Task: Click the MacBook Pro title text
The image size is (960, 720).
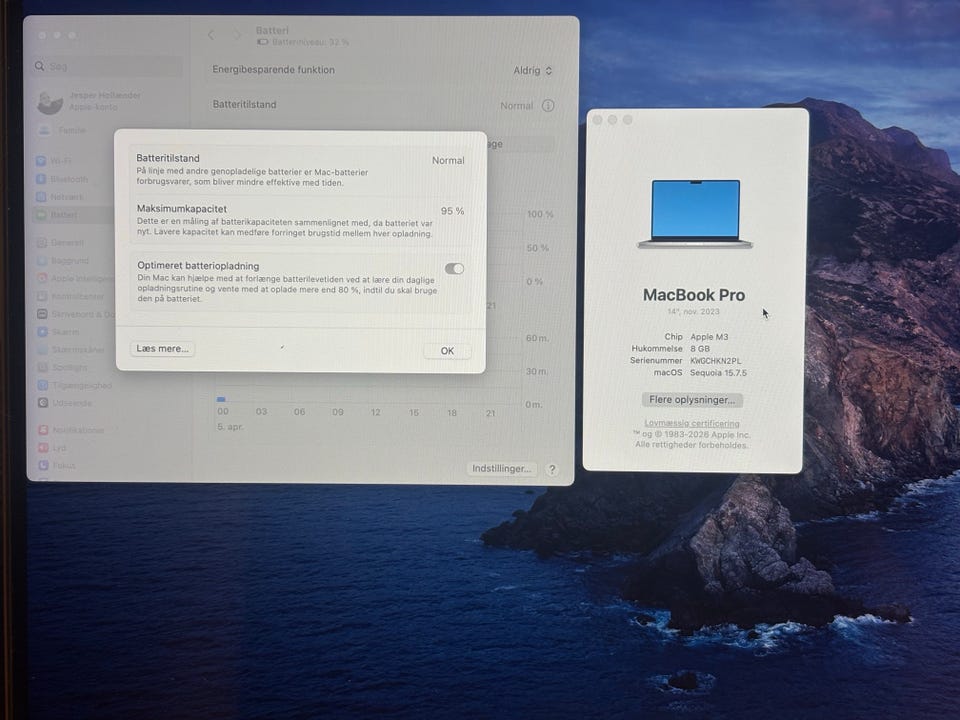Action: (694, 295)
